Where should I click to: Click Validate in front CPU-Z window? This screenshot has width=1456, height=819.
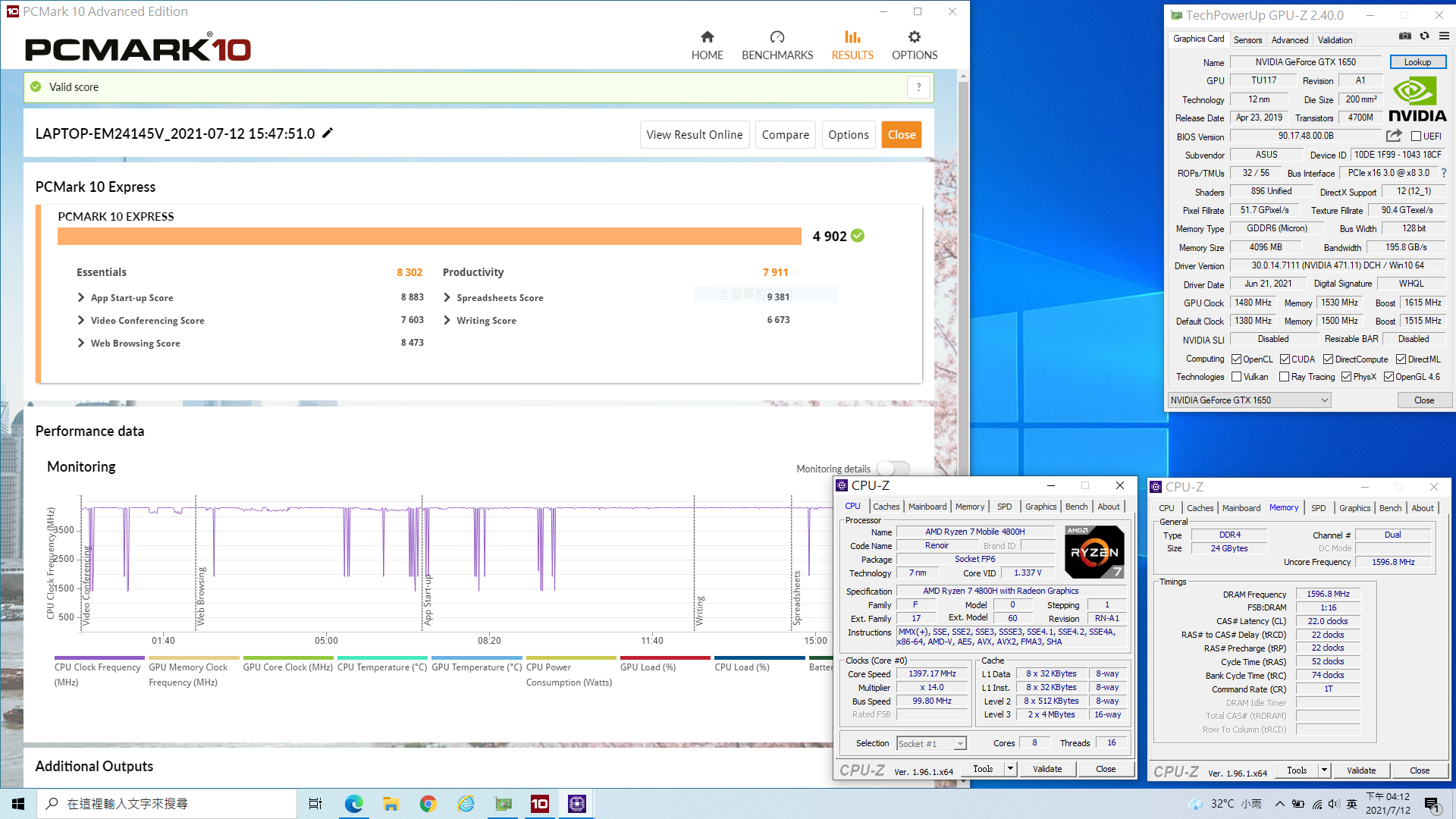[x=1047, y=769]
